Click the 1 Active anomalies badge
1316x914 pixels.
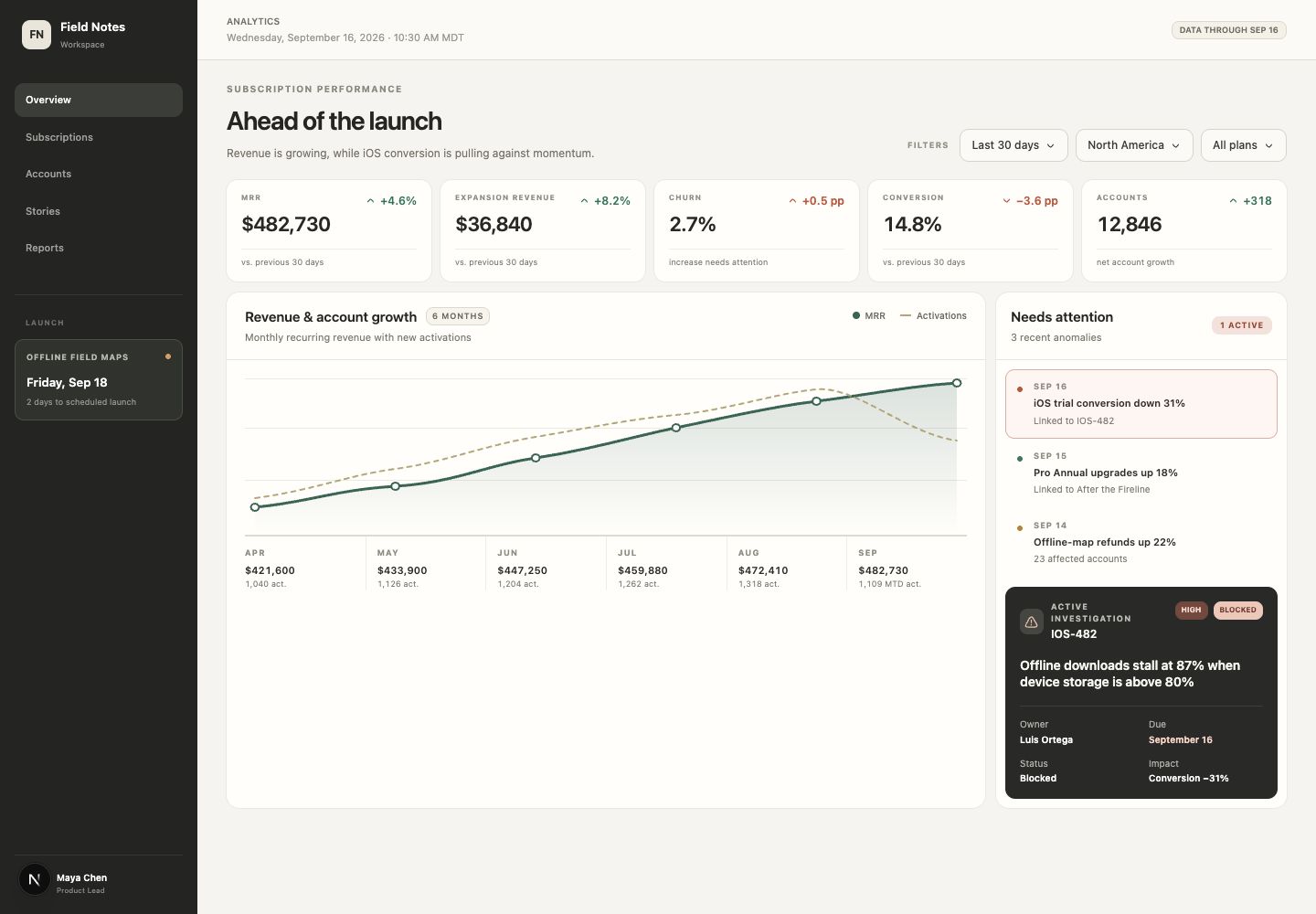coord(1242,325)
